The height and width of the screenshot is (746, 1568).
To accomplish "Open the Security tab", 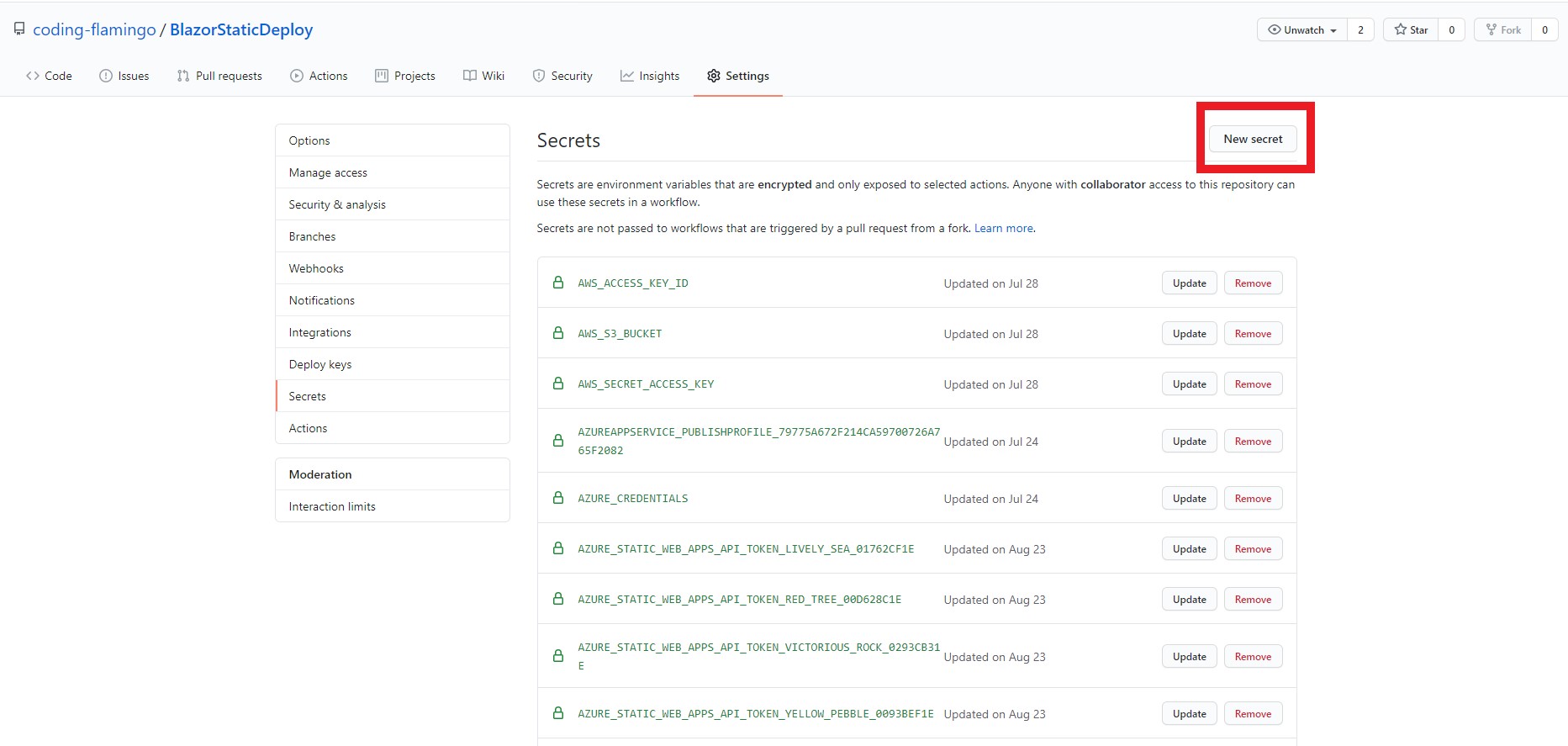I will pos(562,76).
